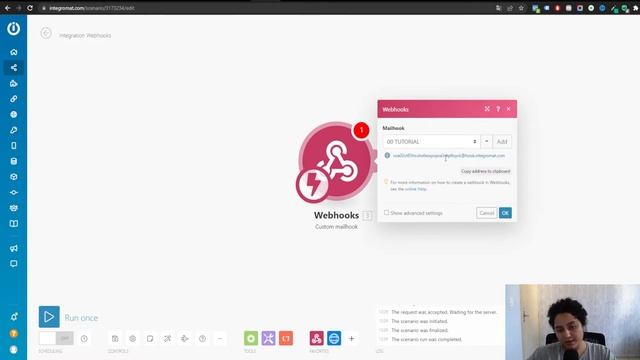This screenshot has width=640, height=360.
Task: Open the orange help icon in sidebar
Action: tap(13, 333)
